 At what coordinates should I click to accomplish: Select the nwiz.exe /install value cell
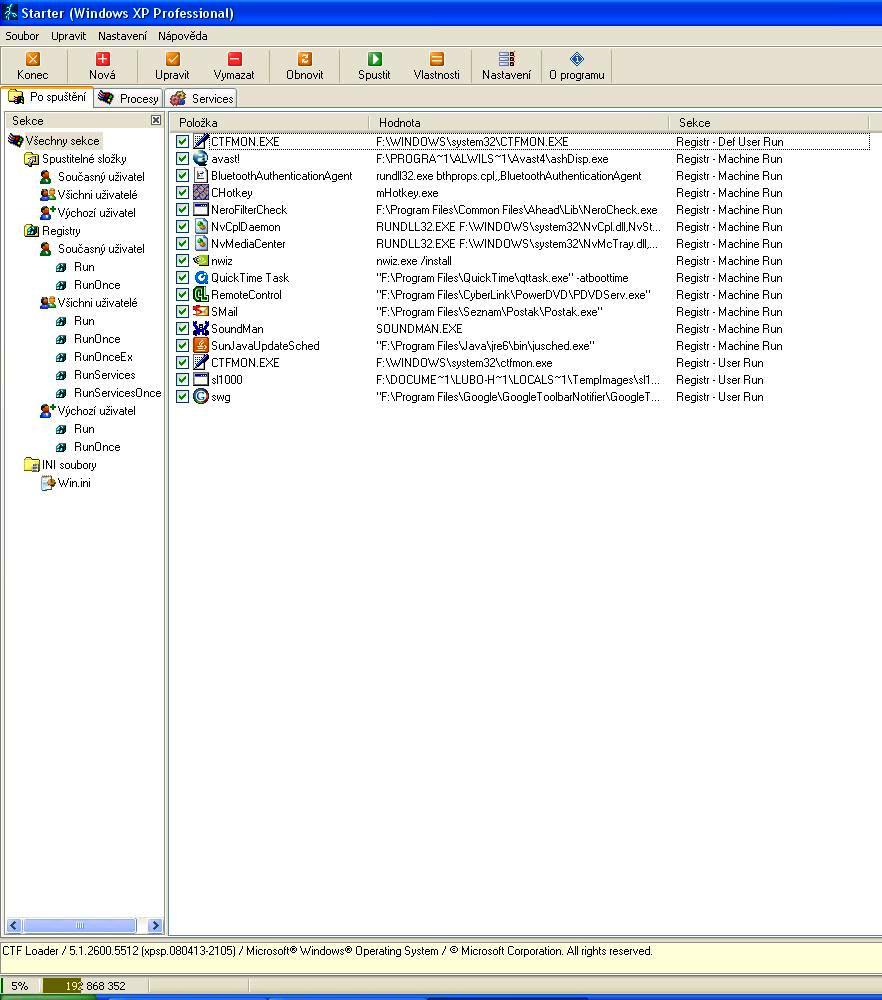click(x=414, y=261)
